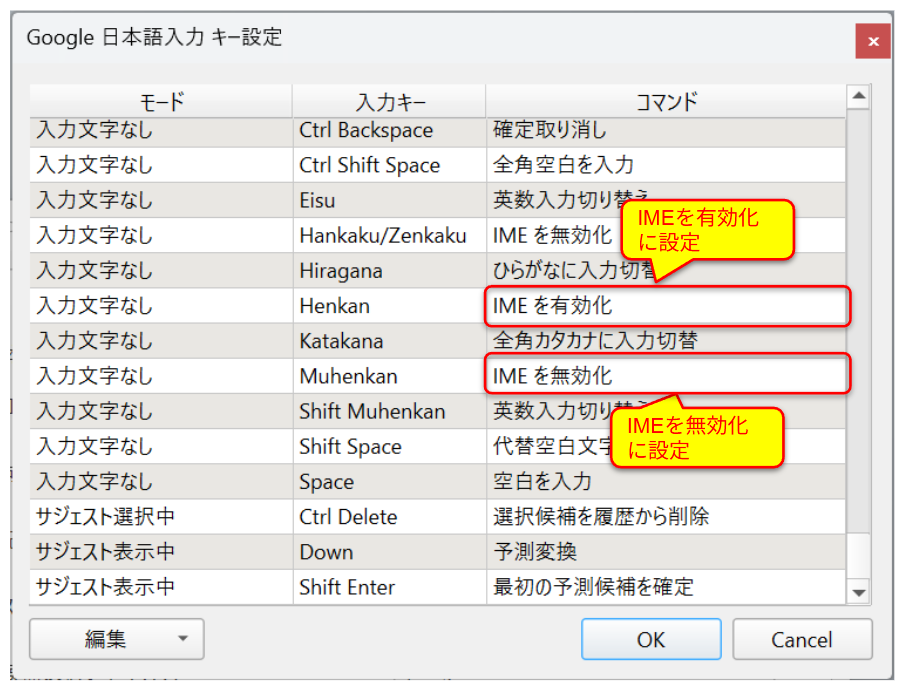The image size is (903, 690).
Task: Select the Ctrl Shift Space key cell
Action: coord(390,165)
